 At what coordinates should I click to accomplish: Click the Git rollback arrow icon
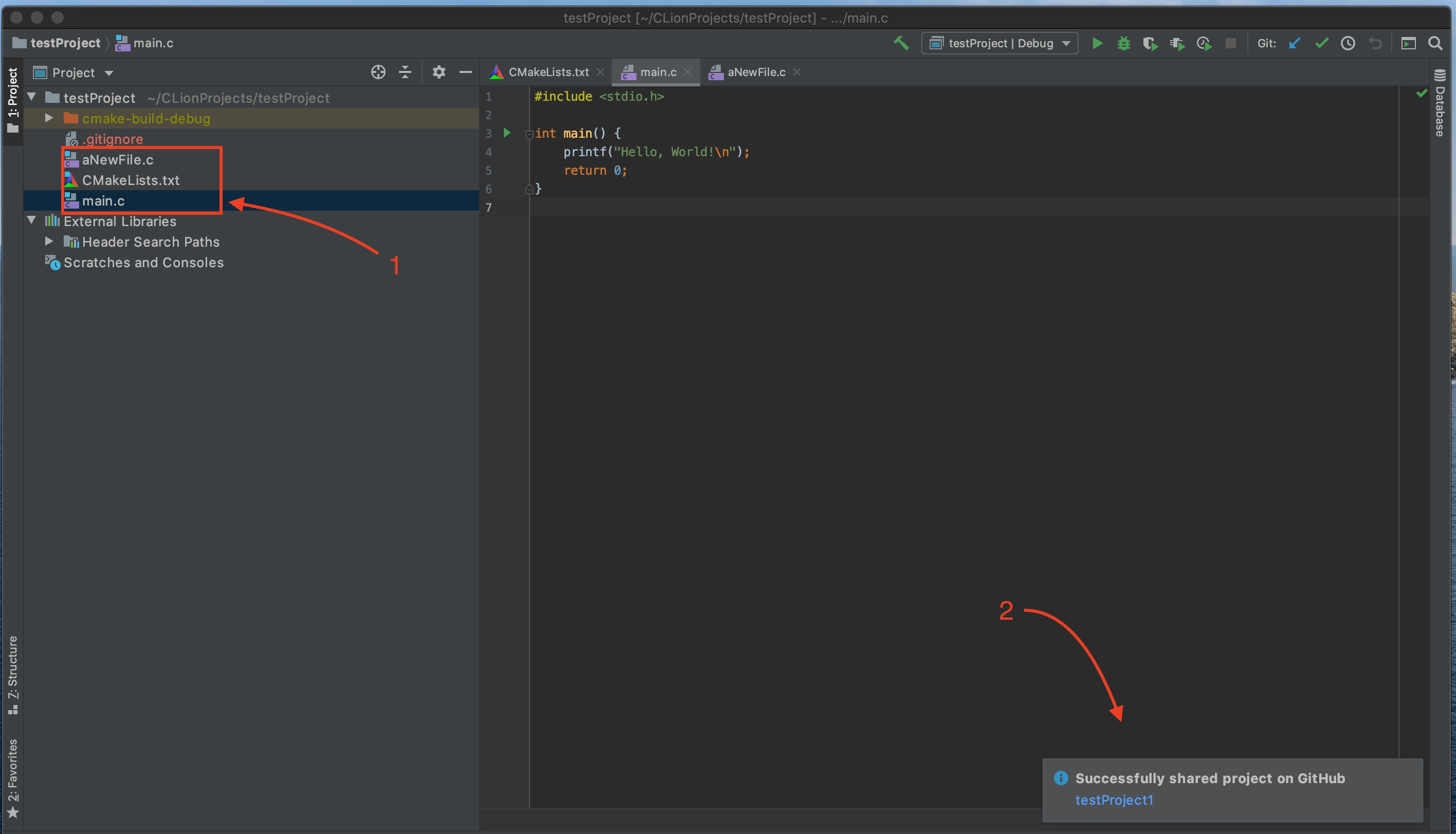[x=1375, y=43]
